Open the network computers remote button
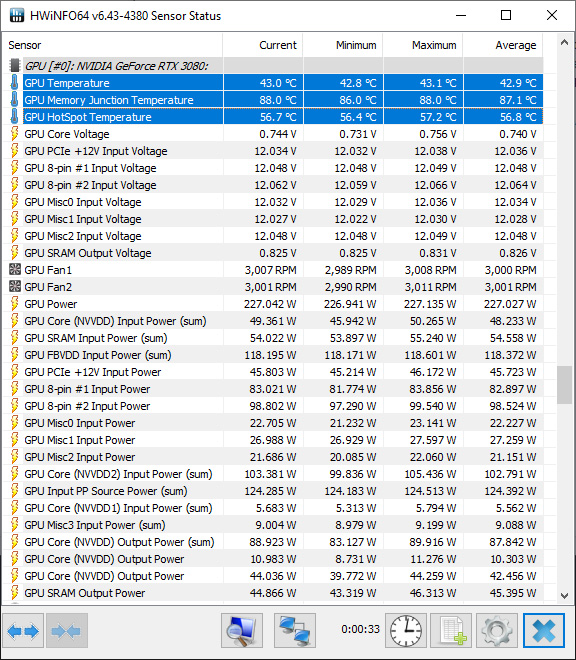 (x=295, y=630)
